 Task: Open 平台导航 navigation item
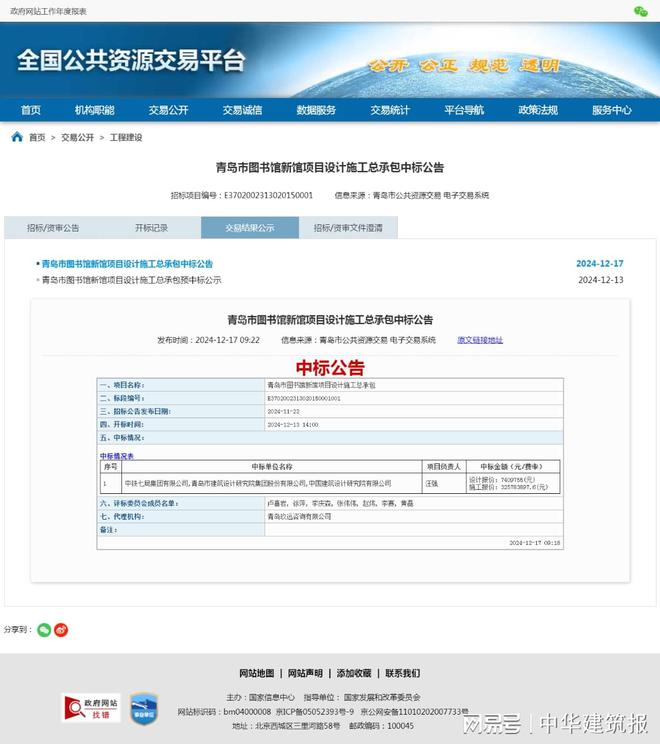[464, 110]
